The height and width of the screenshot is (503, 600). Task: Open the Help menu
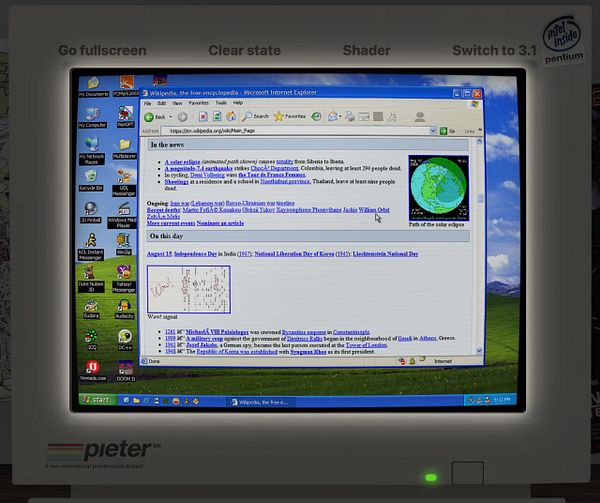238,103
